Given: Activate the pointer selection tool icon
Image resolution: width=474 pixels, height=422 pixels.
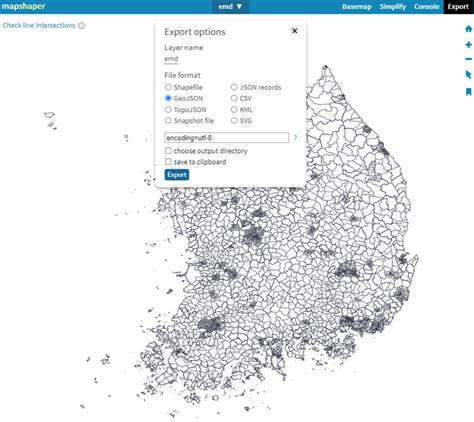Looking at the screenshot, I should point(468,75).
